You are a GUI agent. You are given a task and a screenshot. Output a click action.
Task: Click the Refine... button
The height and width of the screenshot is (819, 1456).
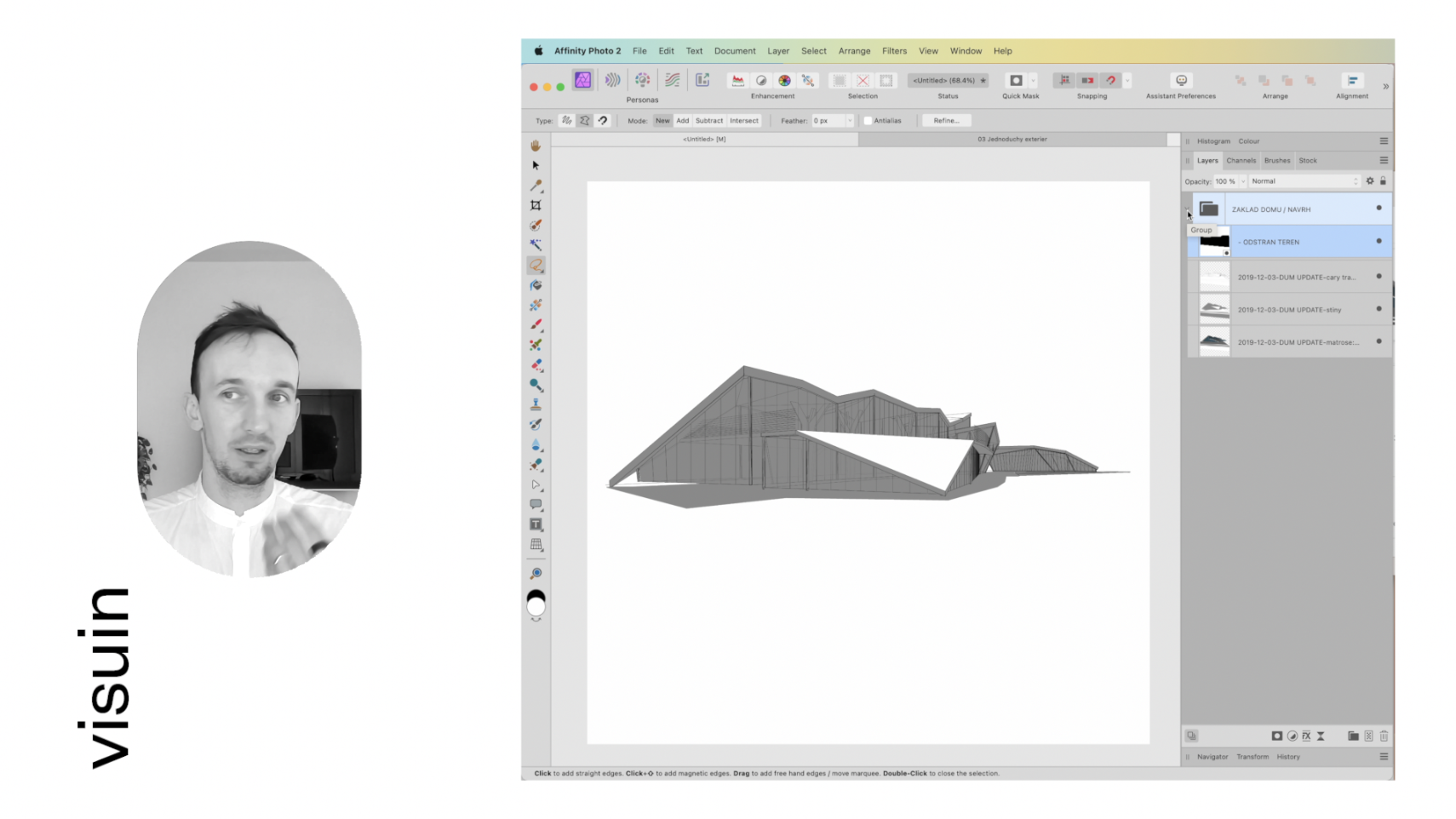point(946,121)
